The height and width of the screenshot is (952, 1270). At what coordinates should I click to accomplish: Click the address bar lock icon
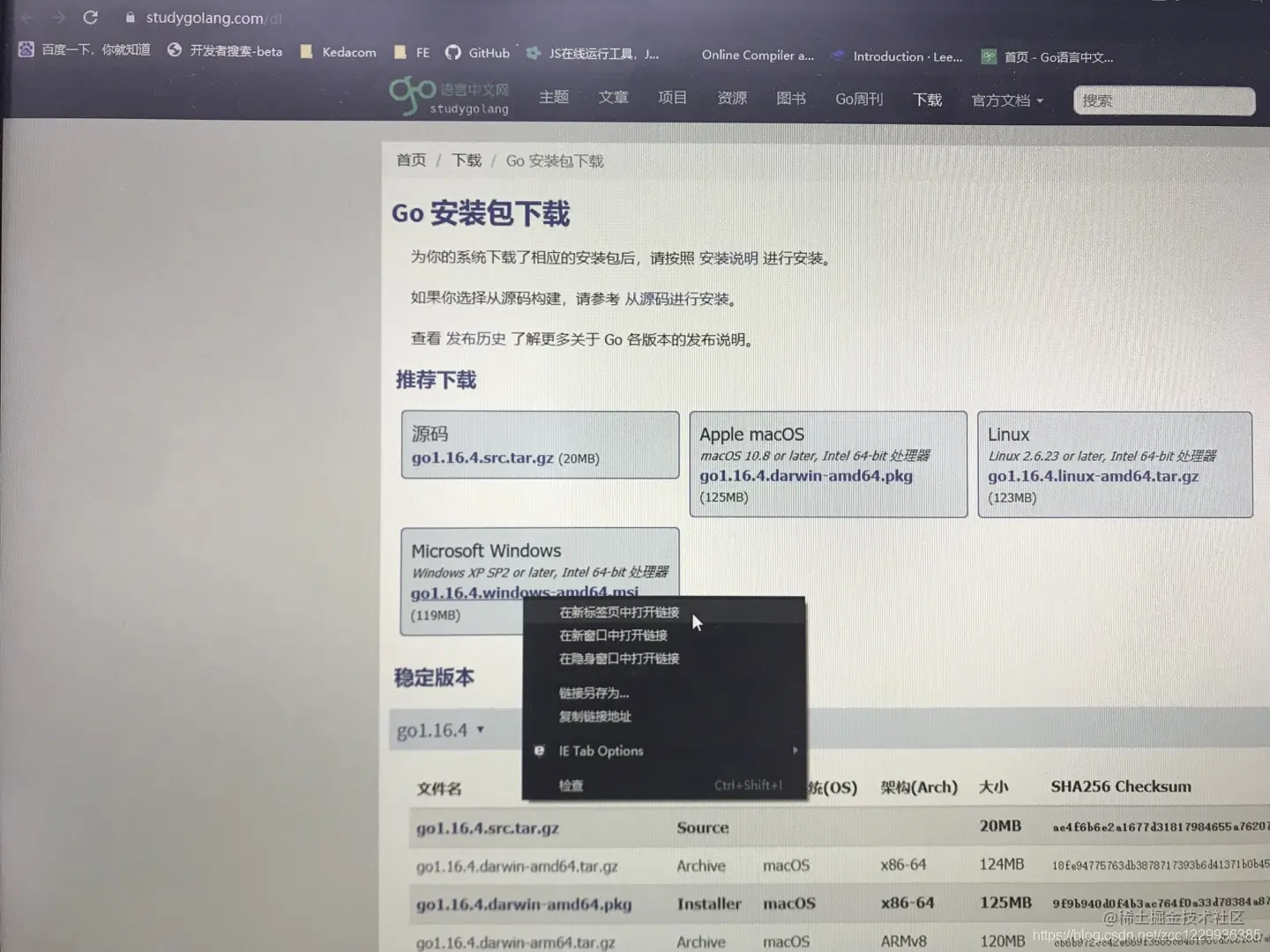point(129,17)
